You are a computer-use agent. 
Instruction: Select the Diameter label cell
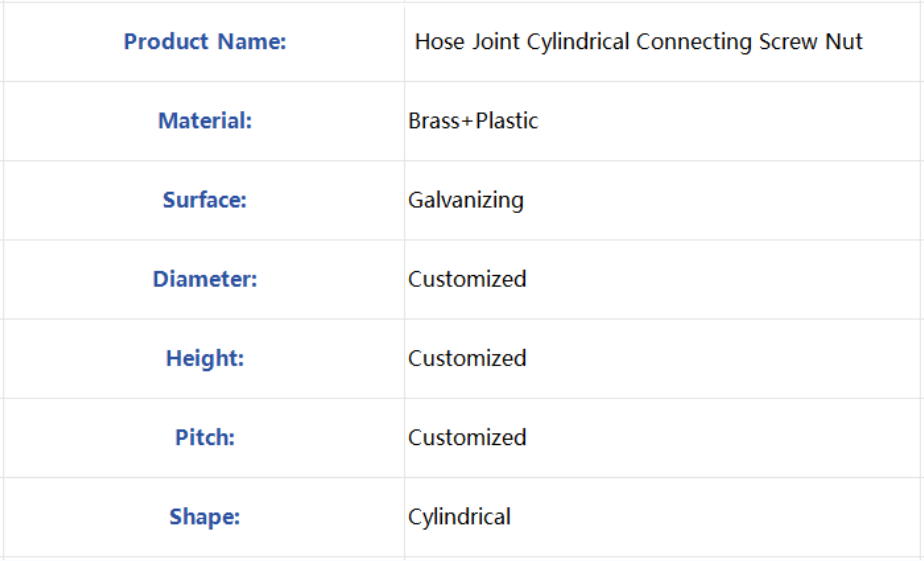204,279
